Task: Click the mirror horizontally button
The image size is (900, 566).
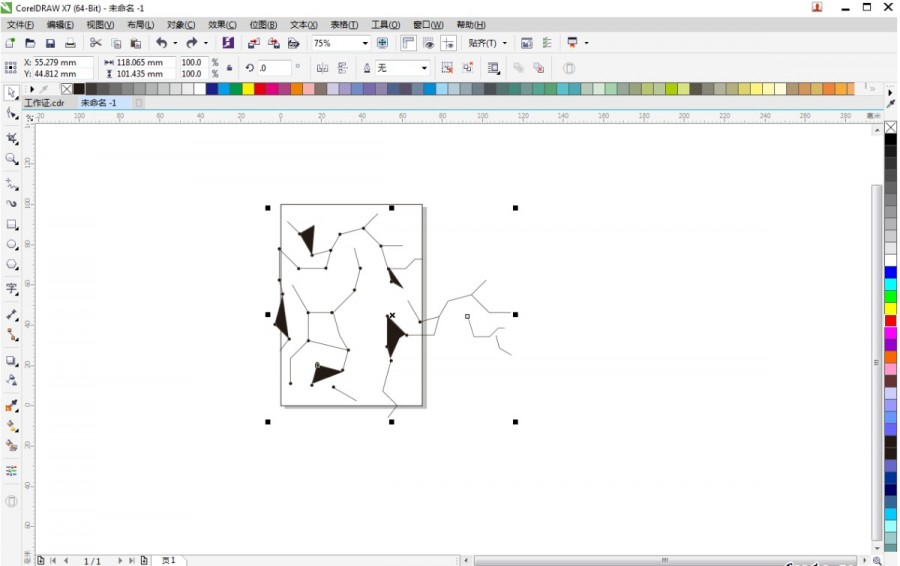Action: pyautogui.click(x=323, y=68)
